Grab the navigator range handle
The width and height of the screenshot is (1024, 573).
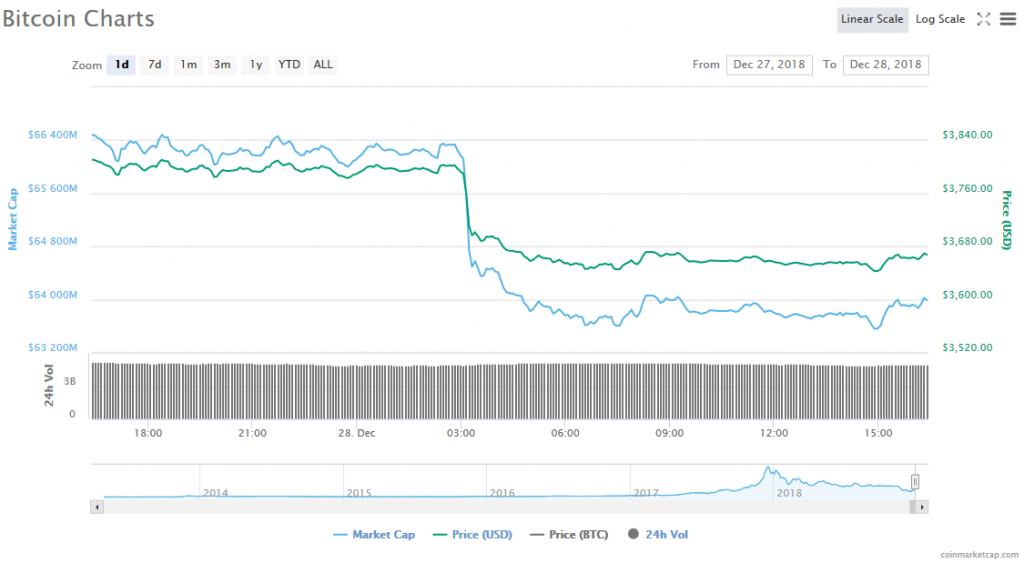(x=914, y=482)
